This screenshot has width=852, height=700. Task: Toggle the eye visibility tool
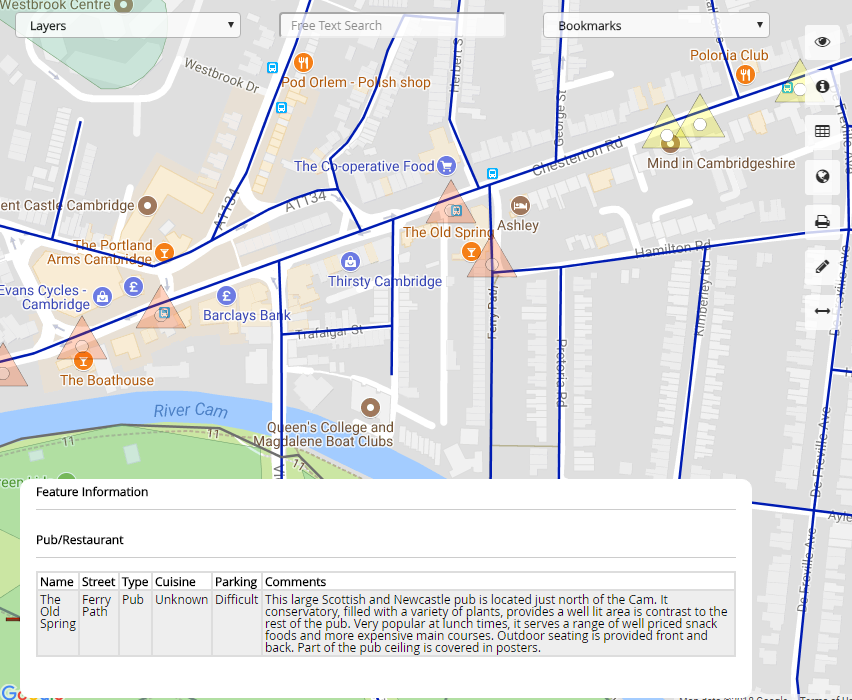(x=822, y=42)
